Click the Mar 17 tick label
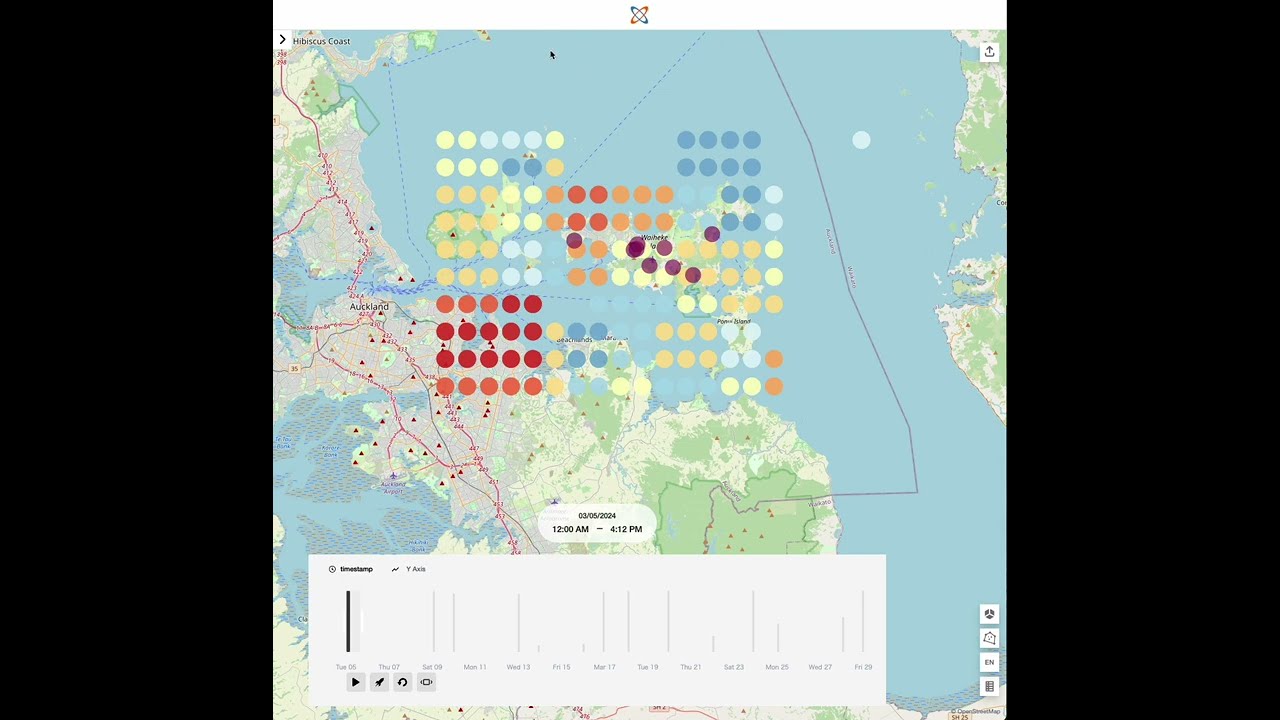Image resolution: width=1280 pixels, height=720 pixels. tap(604, 667)
